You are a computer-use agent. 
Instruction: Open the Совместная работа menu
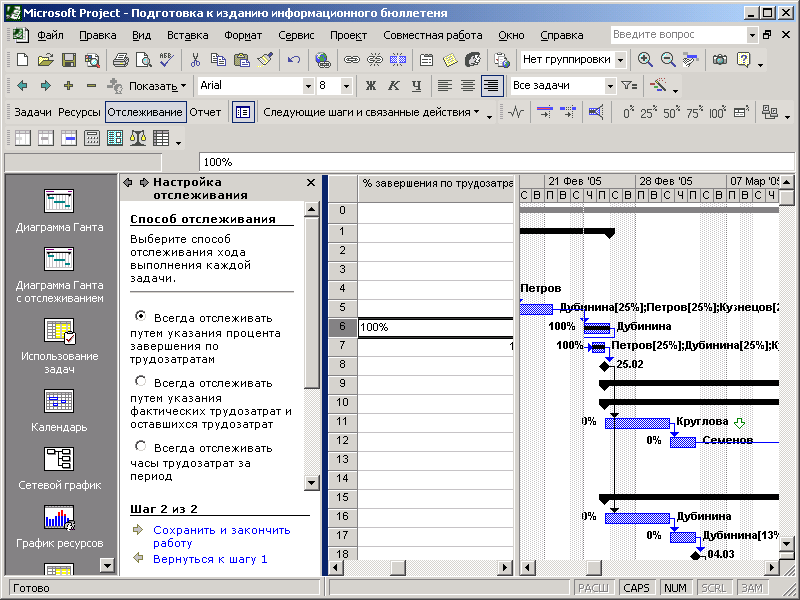coord(433,35)
